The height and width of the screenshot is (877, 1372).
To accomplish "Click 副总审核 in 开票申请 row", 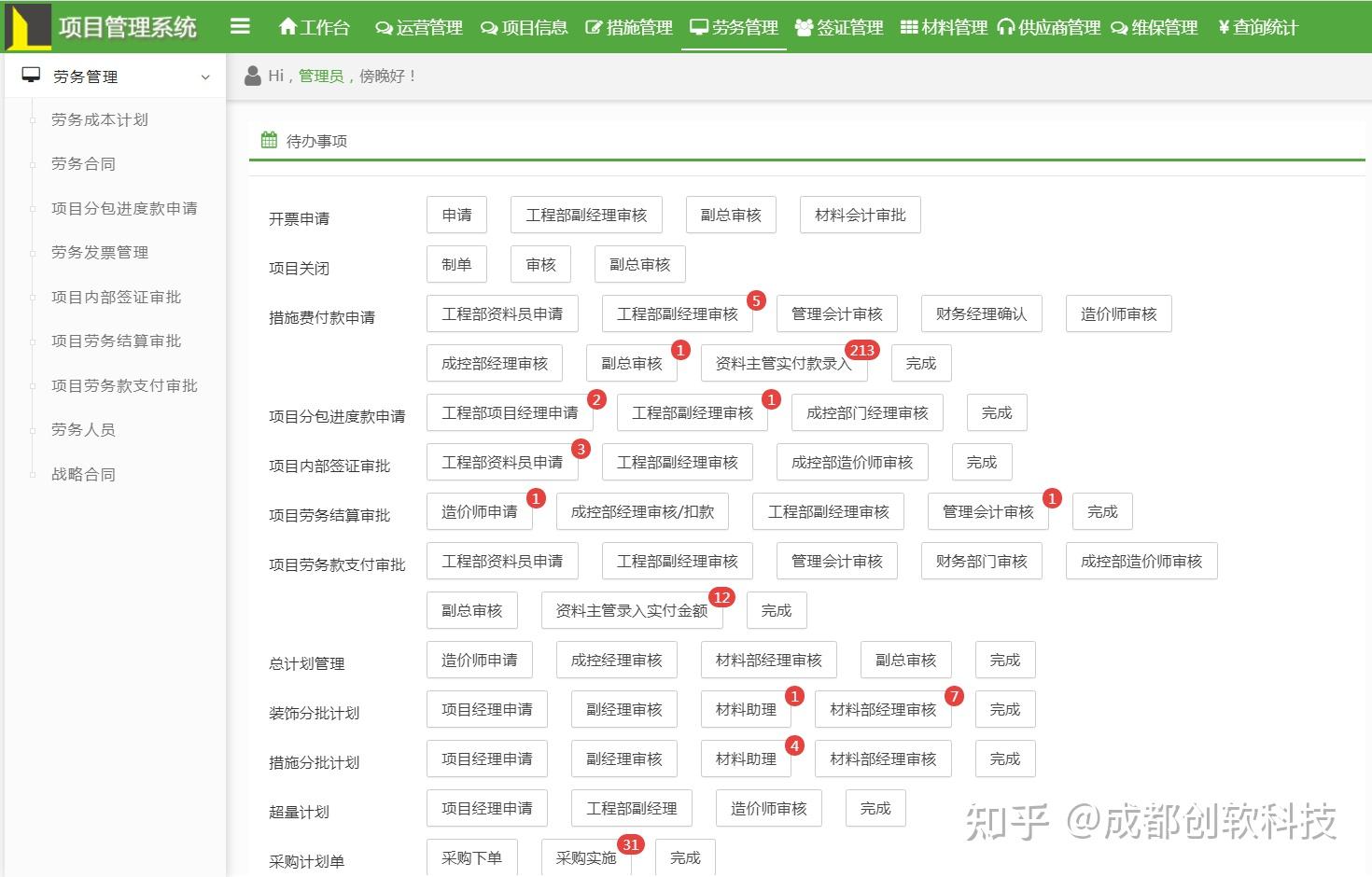I will click(x=731, y=215).
